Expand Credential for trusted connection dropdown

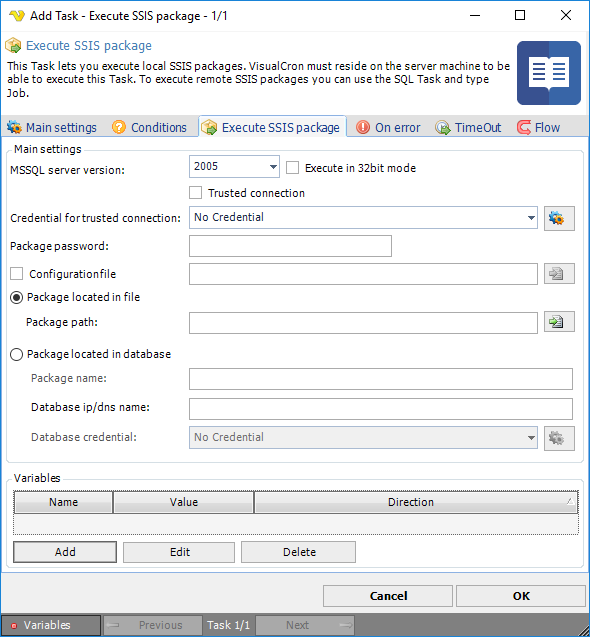click(363, 217)
